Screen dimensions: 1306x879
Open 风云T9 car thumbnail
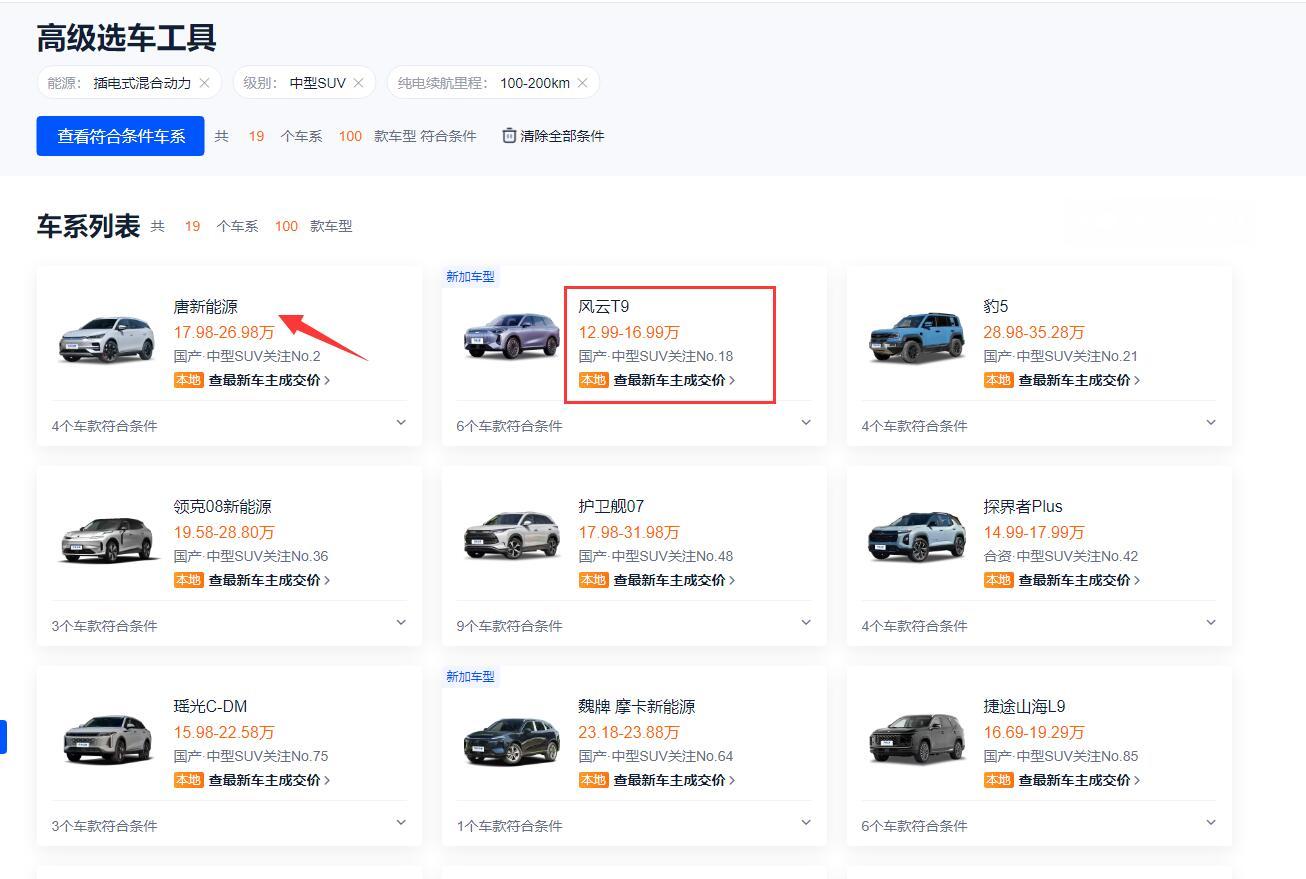point(512,335)
